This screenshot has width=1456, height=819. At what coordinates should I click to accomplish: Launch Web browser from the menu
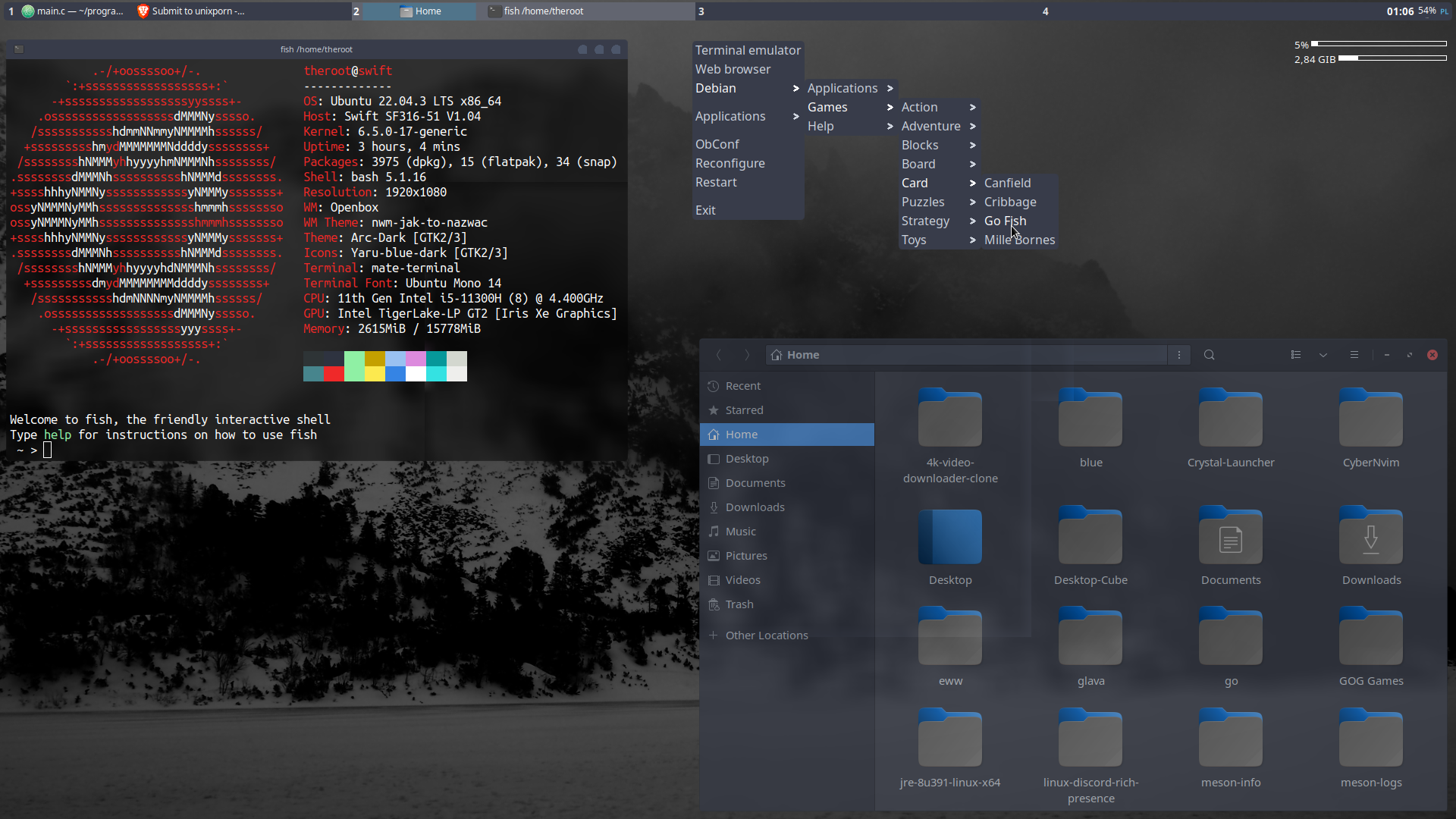pyautogui.click(x=748, y=69)
